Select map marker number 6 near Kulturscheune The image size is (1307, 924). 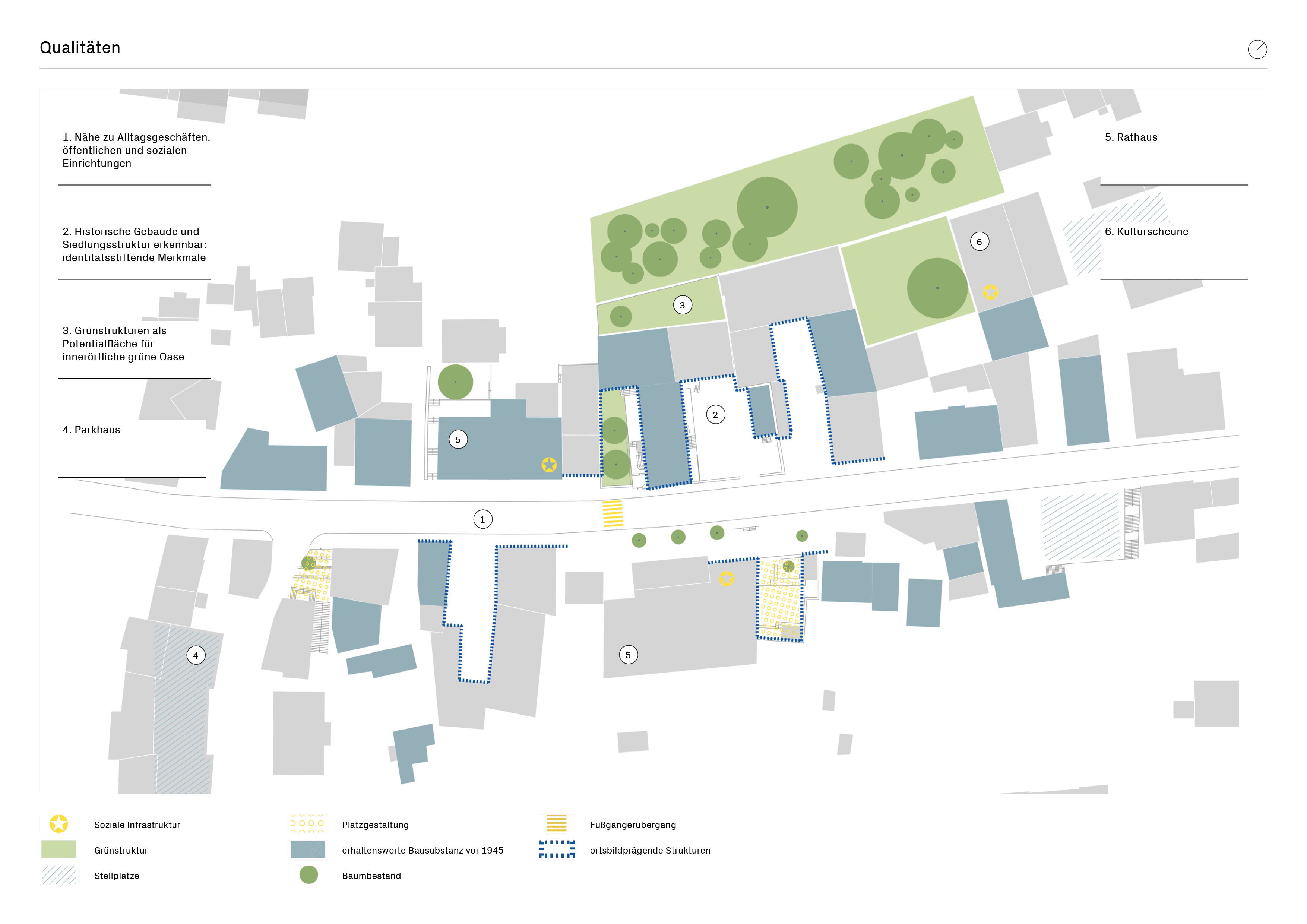tap(979, 241)
